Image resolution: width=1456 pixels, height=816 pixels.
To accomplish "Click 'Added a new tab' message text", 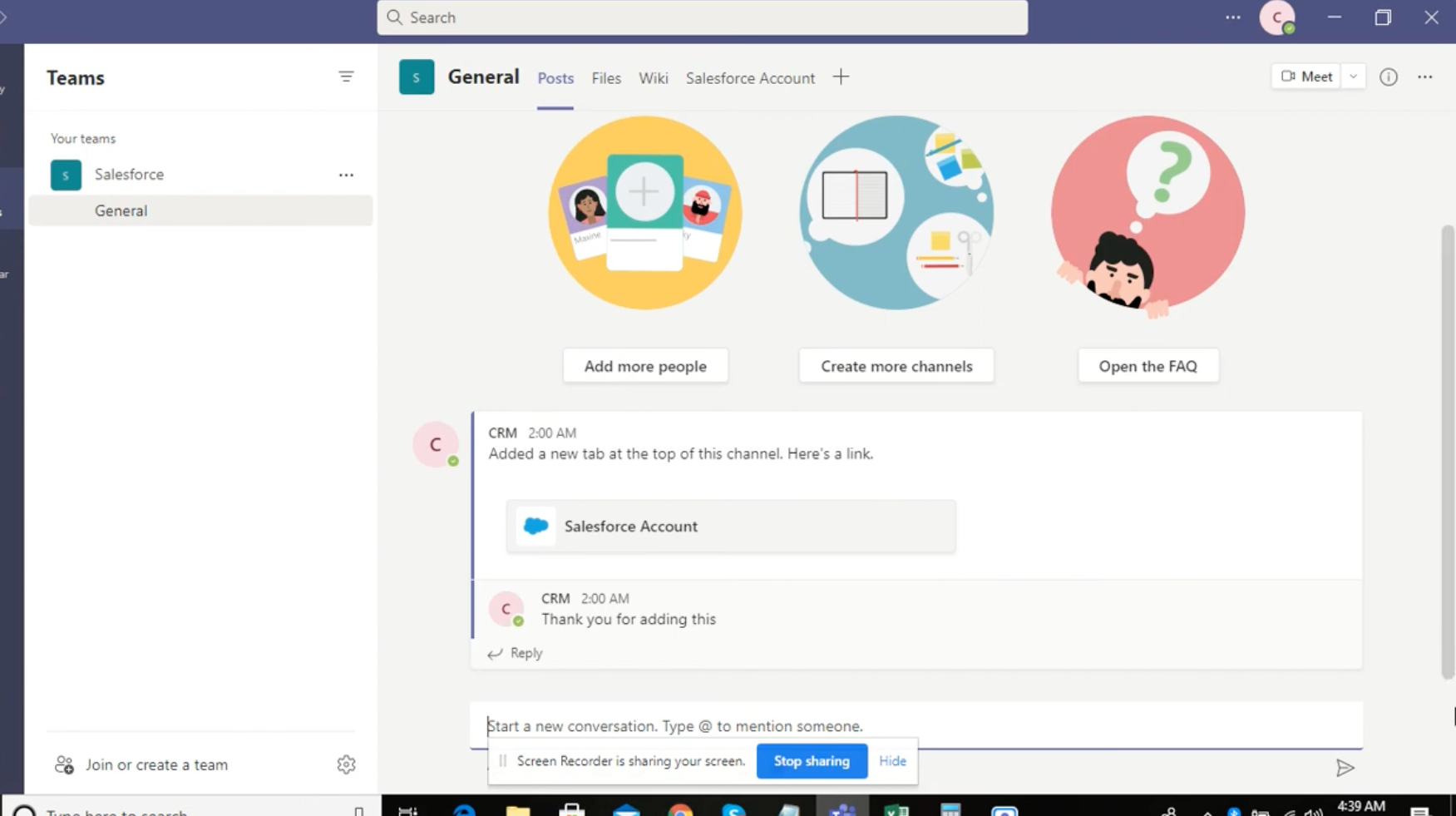I will point(681,454).
